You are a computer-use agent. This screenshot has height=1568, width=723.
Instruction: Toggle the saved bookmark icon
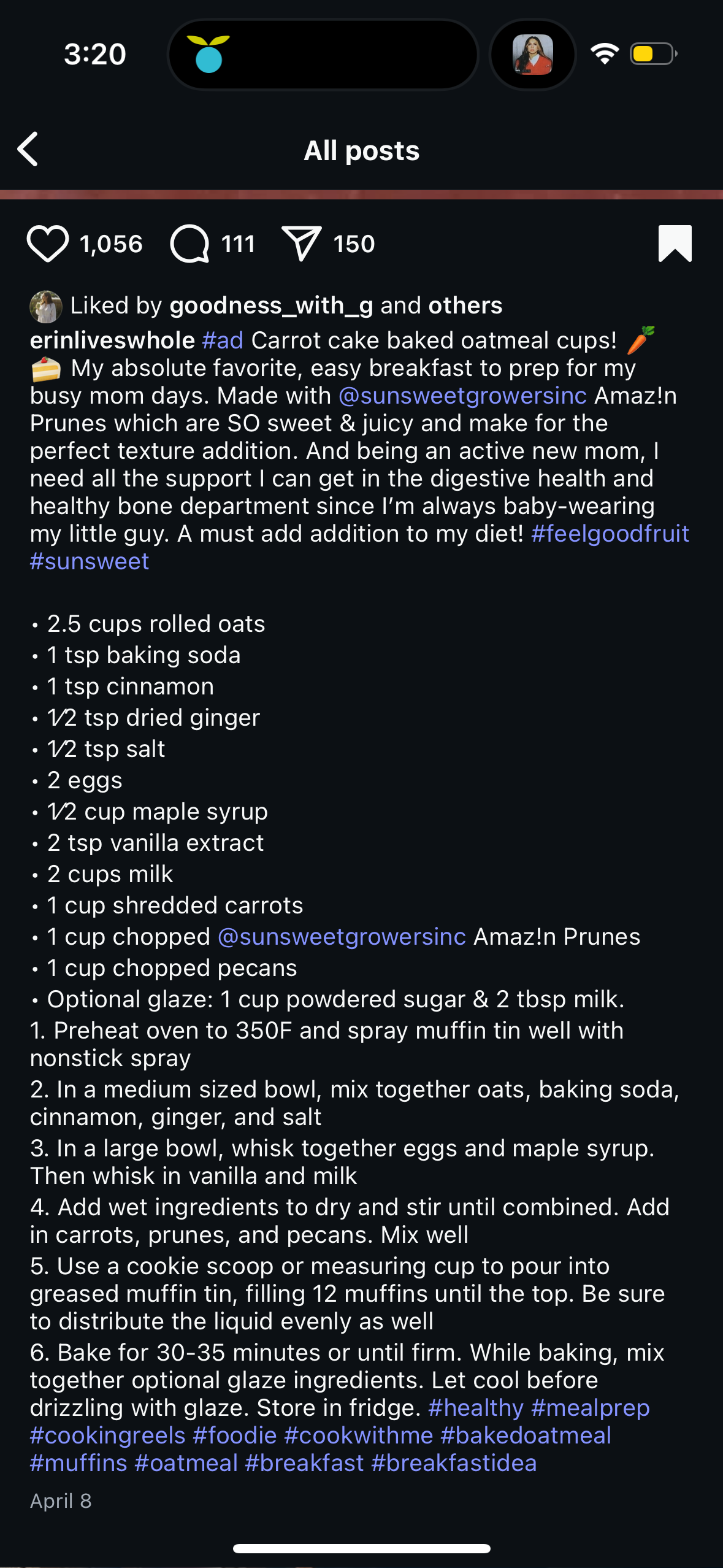675,244
